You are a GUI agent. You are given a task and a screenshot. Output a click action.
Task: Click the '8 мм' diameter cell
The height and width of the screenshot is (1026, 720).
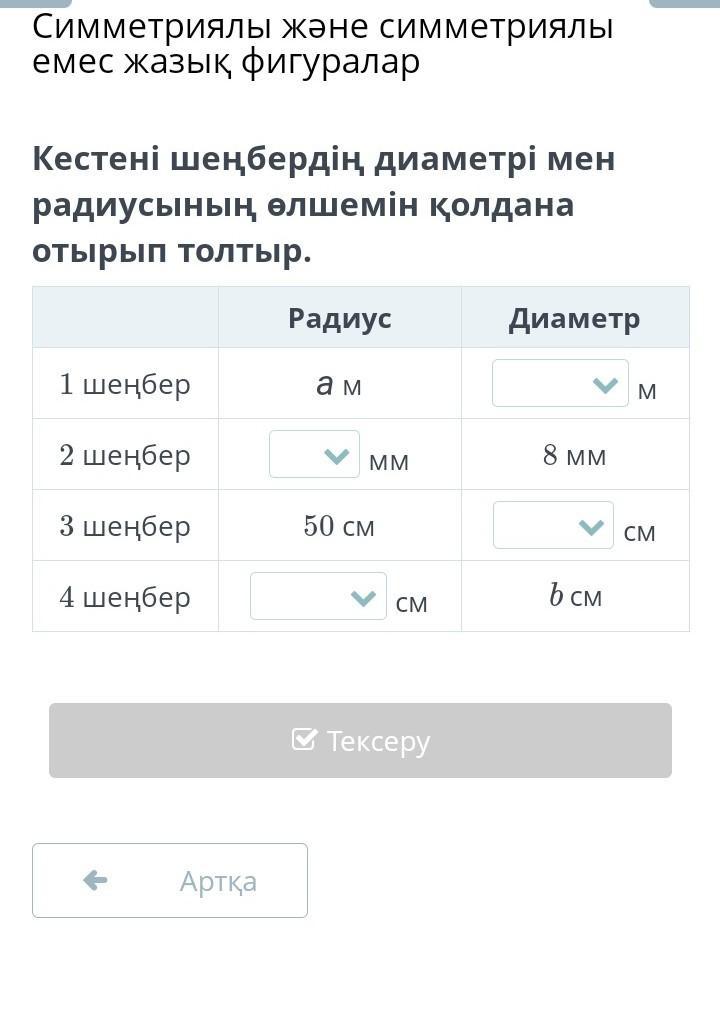coord(575,455)
